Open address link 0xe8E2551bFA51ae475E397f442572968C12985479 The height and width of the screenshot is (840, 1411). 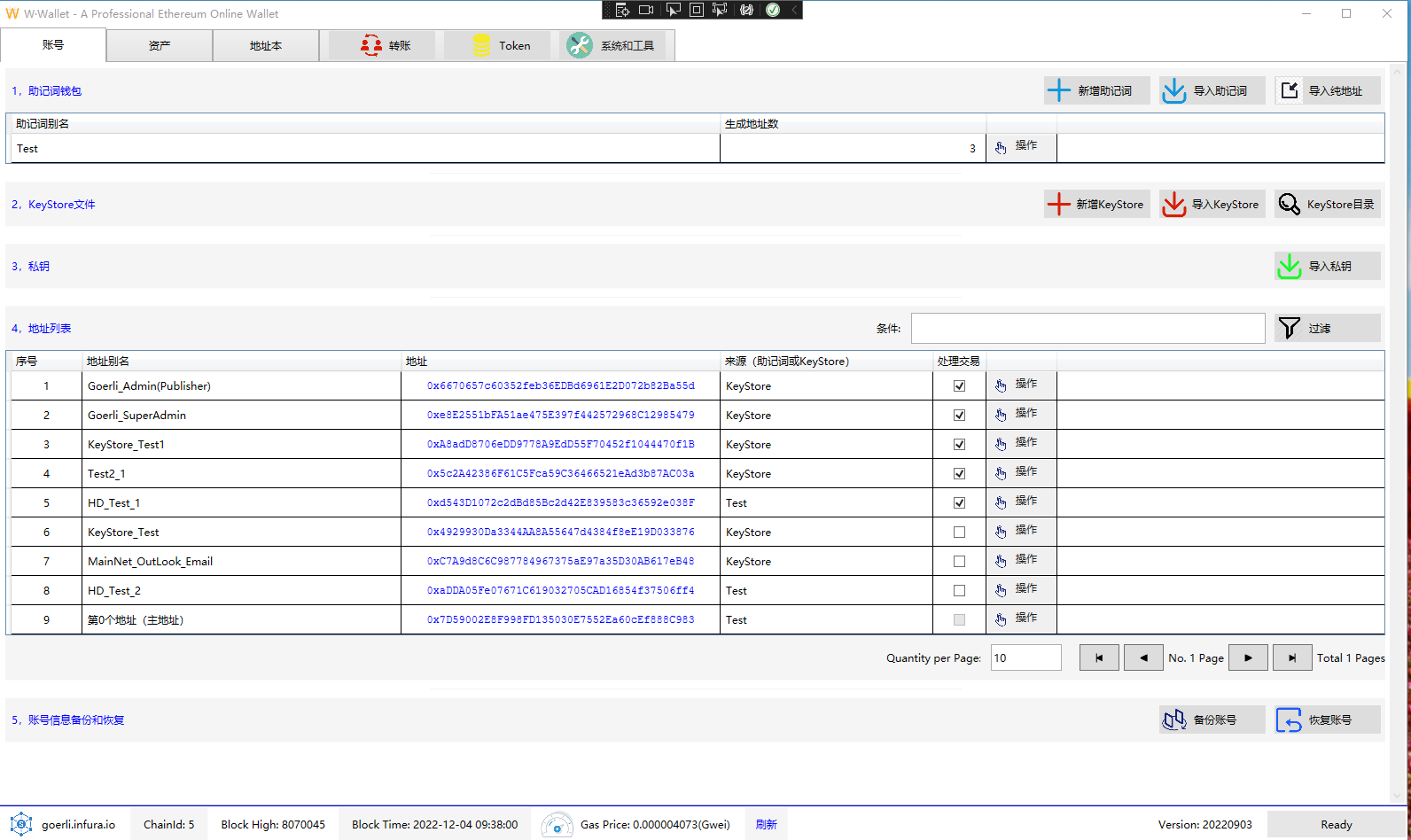click(x=560, y=415)
